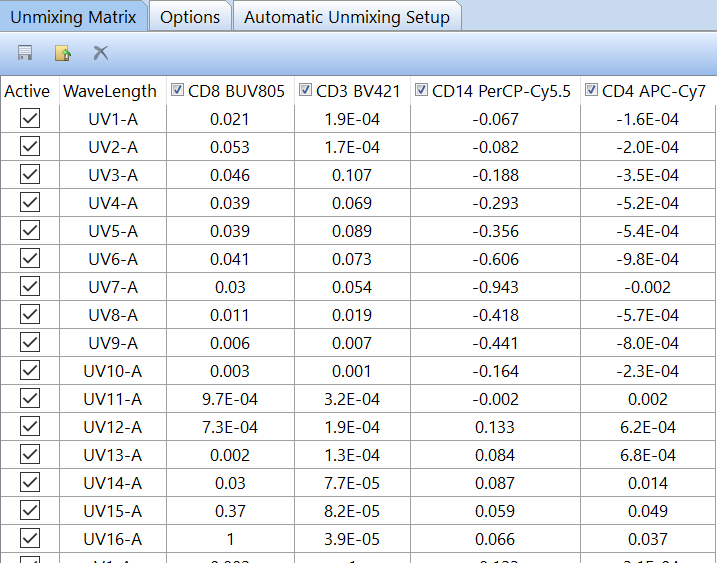Select CD8 BUV805 value 0.053

tap(230, 147)
